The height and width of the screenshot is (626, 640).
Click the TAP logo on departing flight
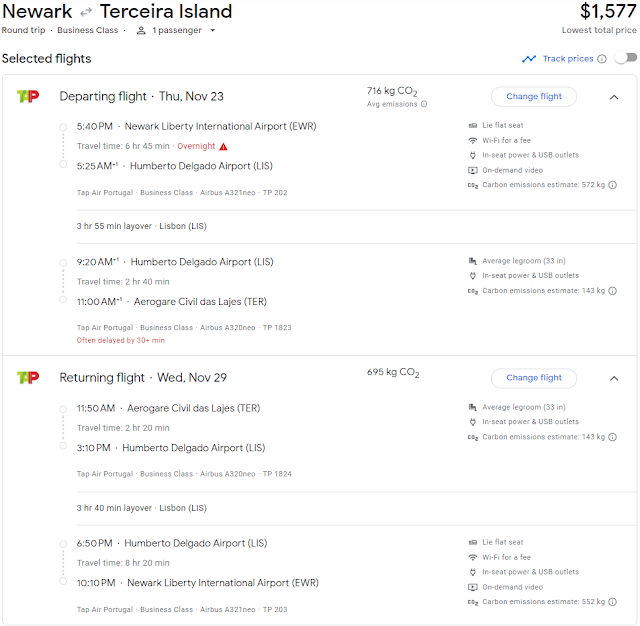point(28,96)
